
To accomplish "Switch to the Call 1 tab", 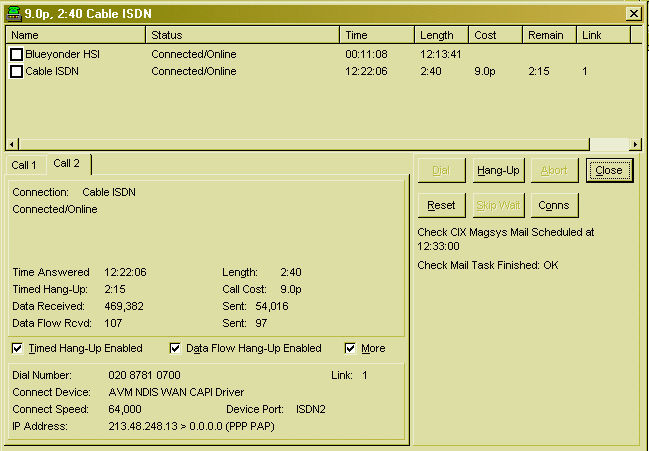I will (24, 165).
